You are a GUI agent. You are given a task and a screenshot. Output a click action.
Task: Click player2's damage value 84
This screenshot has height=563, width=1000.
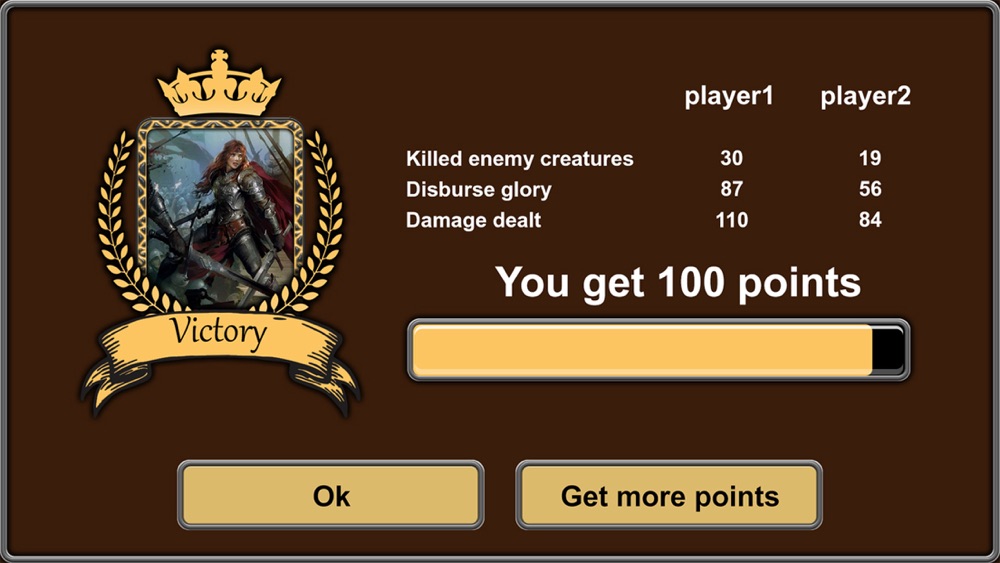point(870,220)
